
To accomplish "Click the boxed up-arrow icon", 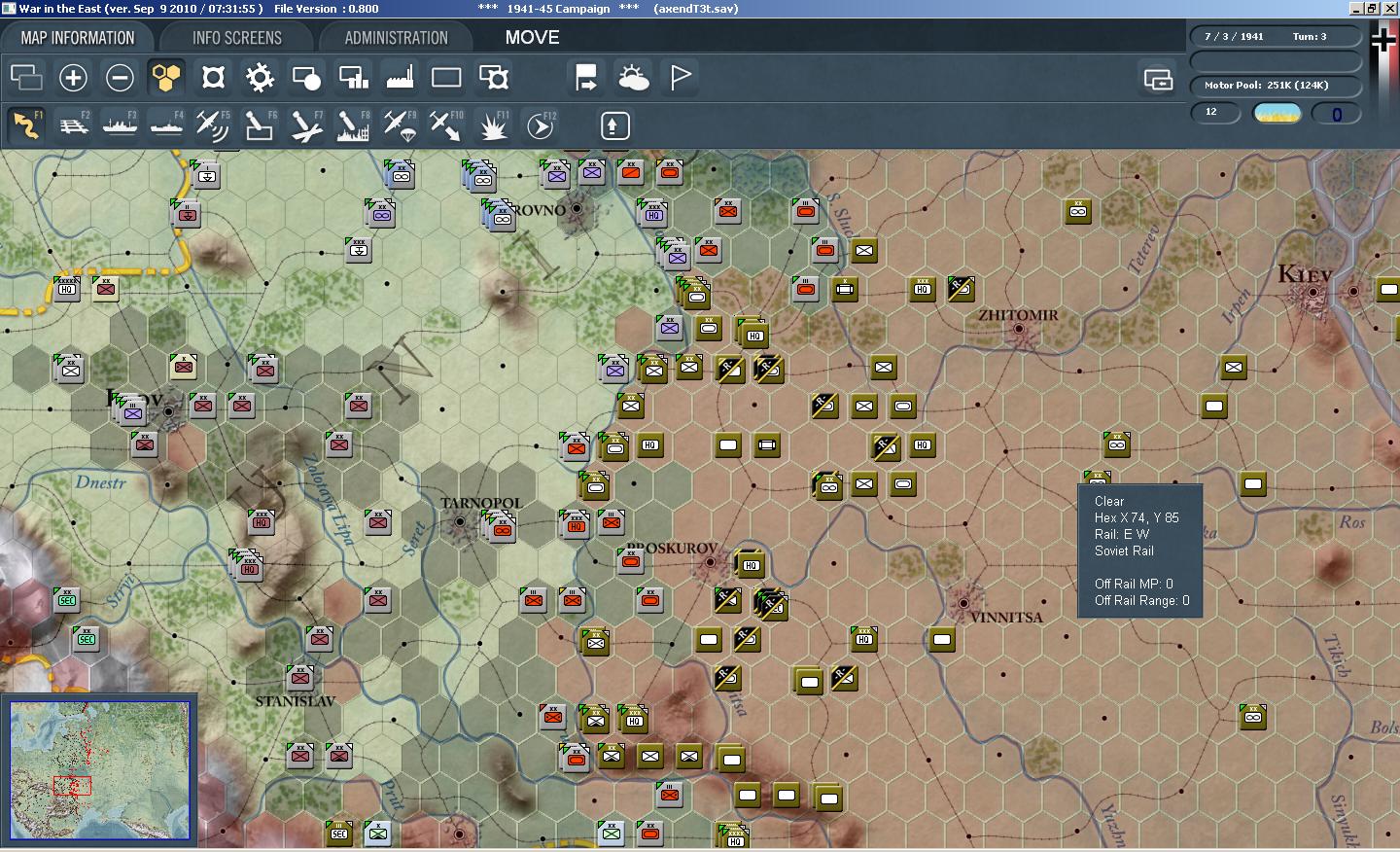I will point(614,125).
